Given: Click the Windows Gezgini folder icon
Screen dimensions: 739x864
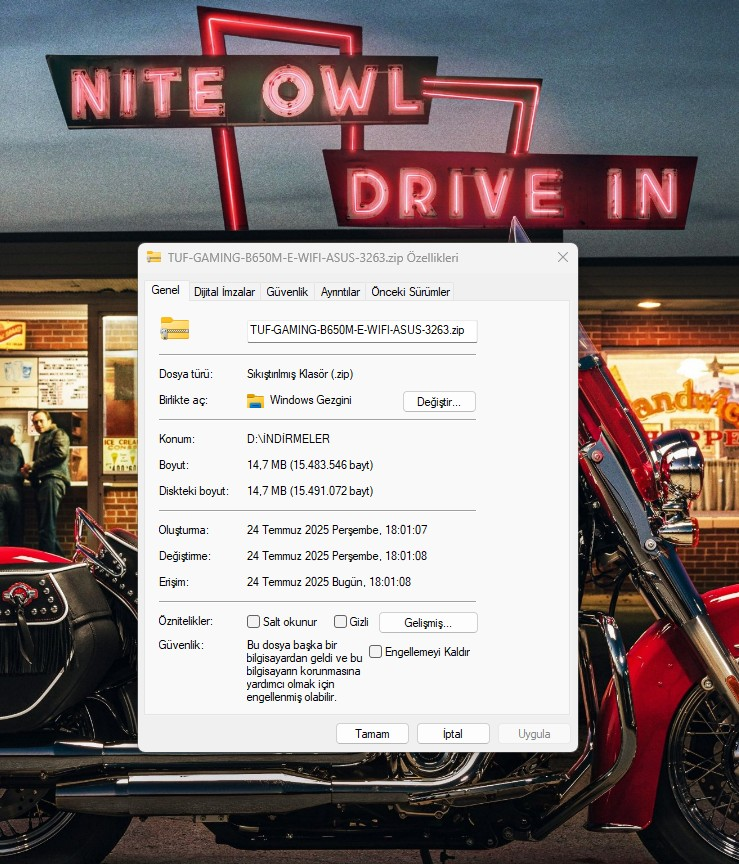Looking at the screenshot, I should click(255, 401).
